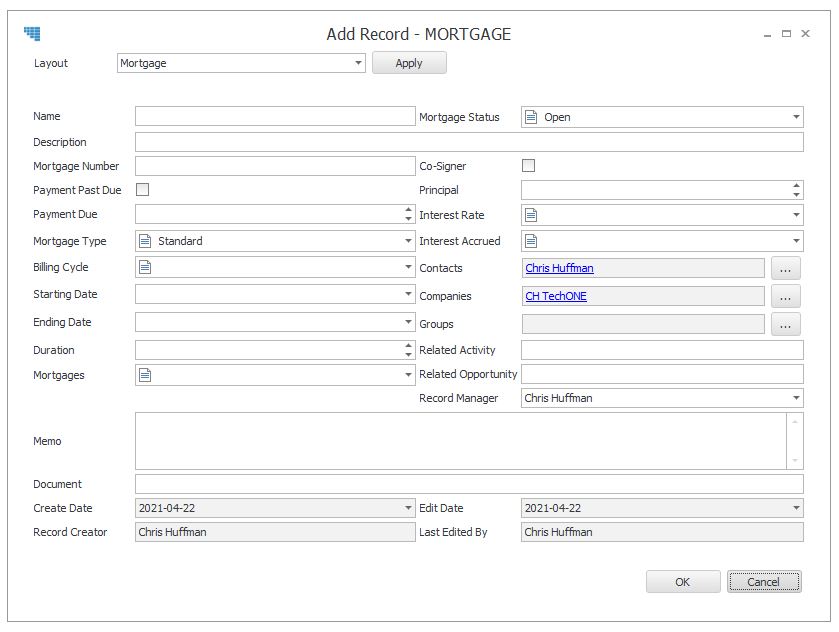Click the Record Creator field
839x632 pixels.
(x=275, y=532)
